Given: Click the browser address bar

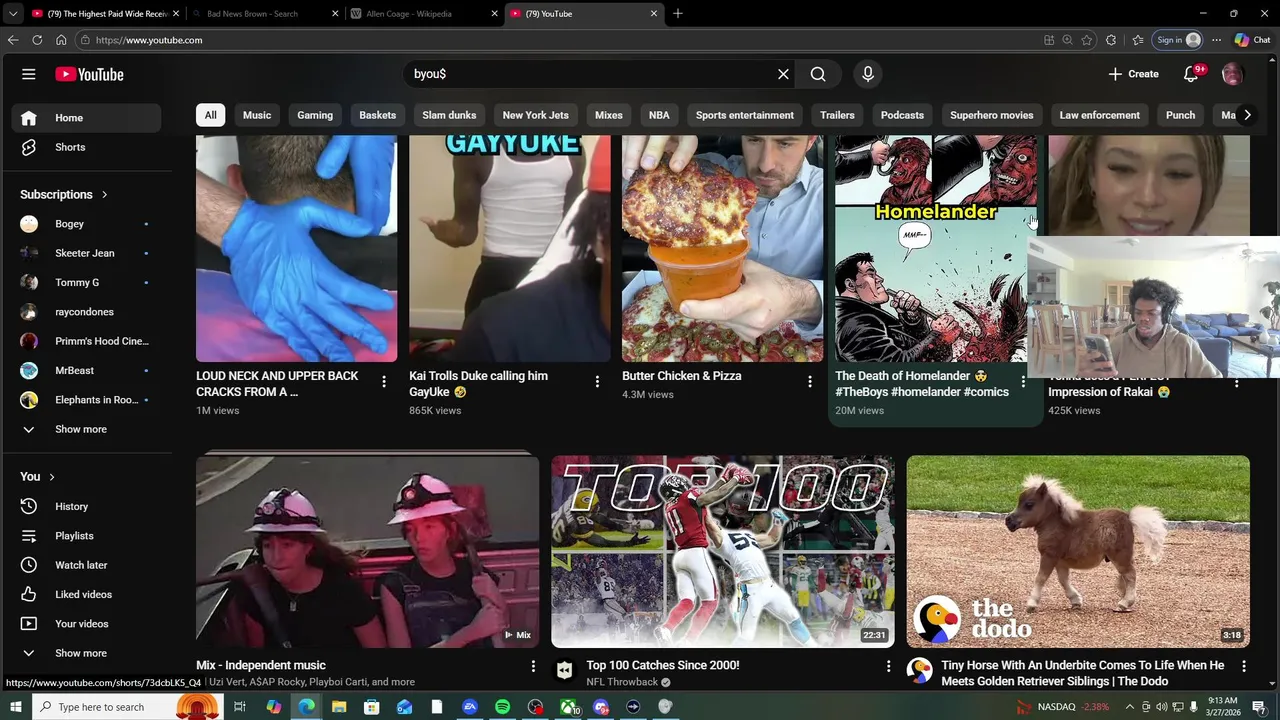Looking at the screenshot, I should [x=560, y=40].
